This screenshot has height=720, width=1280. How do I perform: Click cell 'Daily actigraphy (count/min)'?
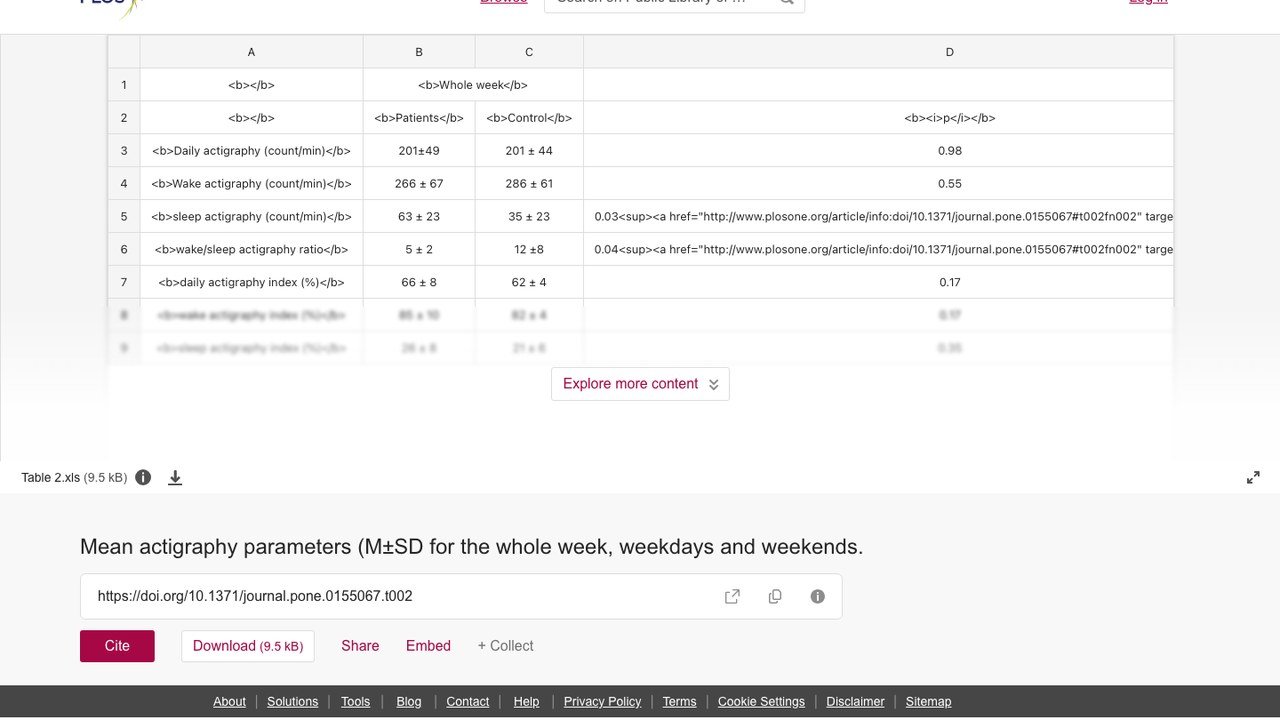(251, 151)
